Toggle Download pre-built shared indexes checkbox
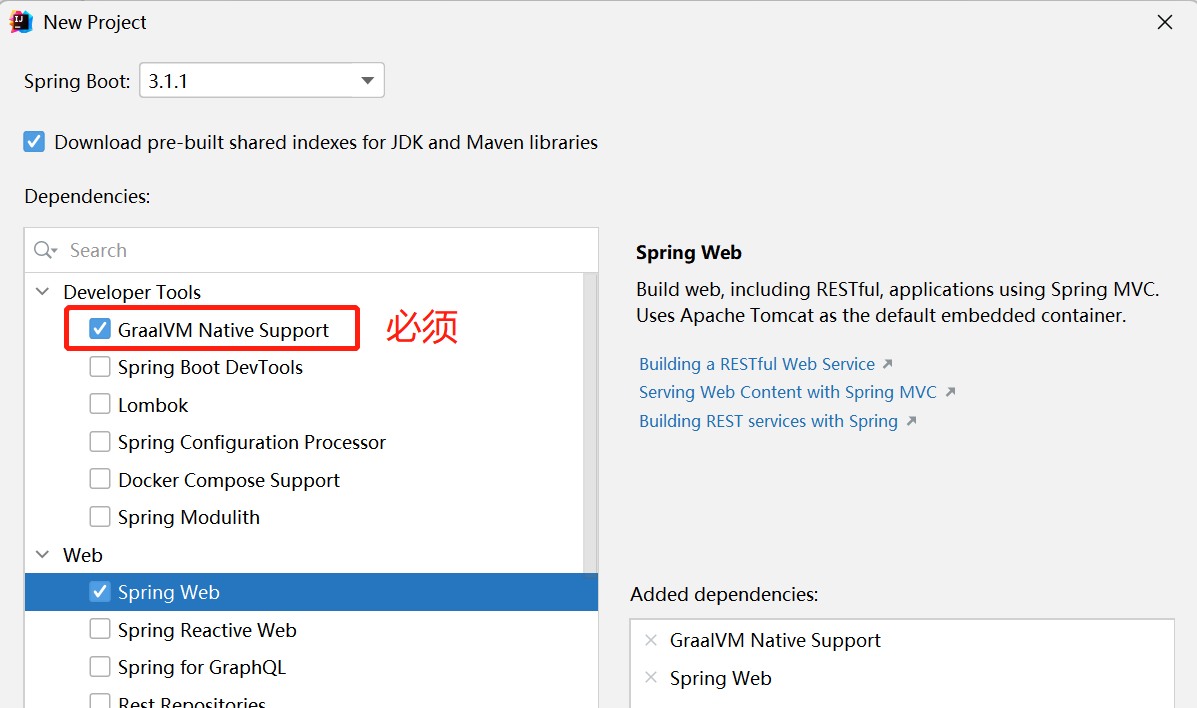1197x708 pixels. [x=34, y=142]
